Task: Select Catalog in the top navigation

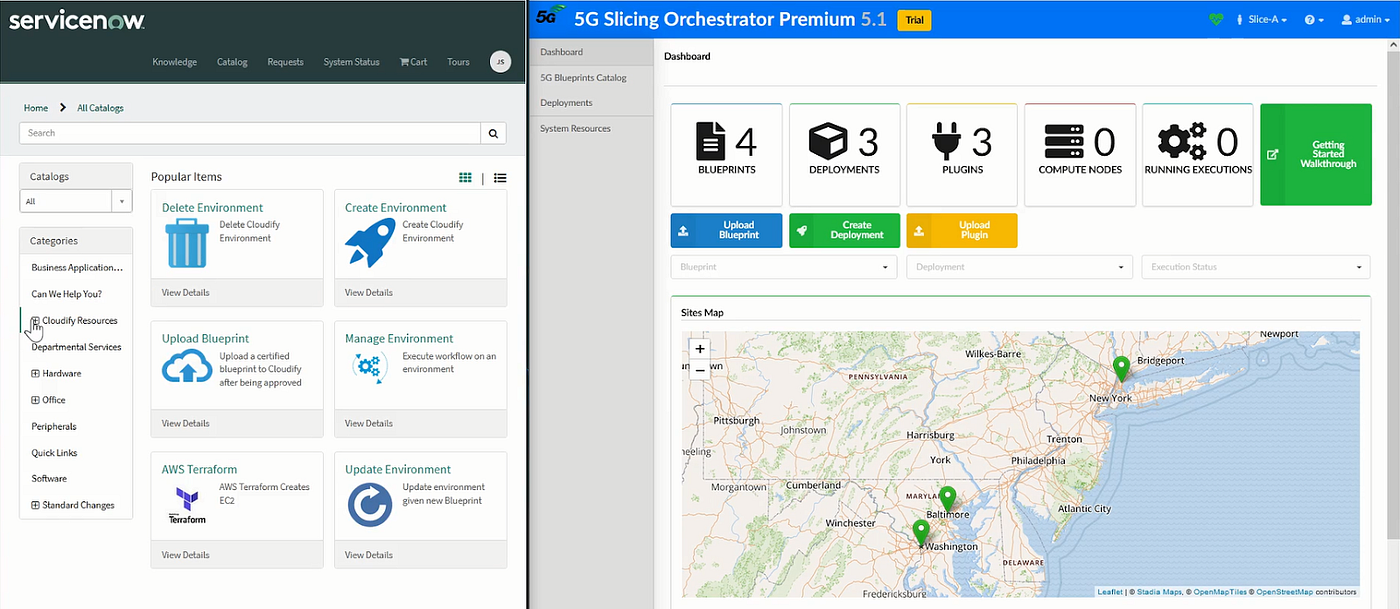Action: tap(231, 61)
